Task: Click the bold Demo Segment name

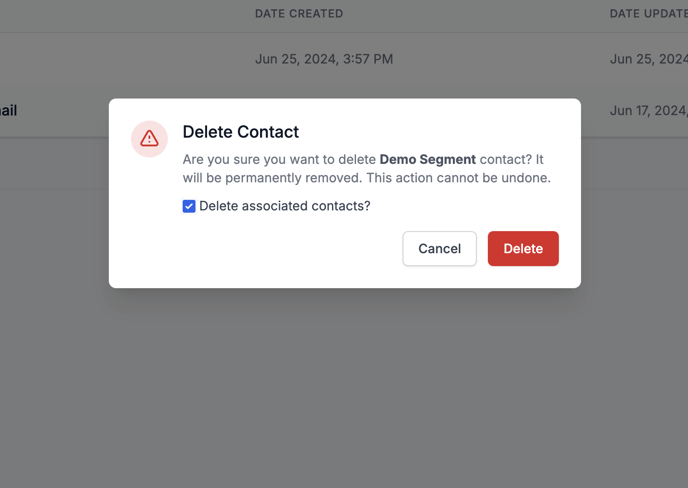Action: tap(427, 159)
